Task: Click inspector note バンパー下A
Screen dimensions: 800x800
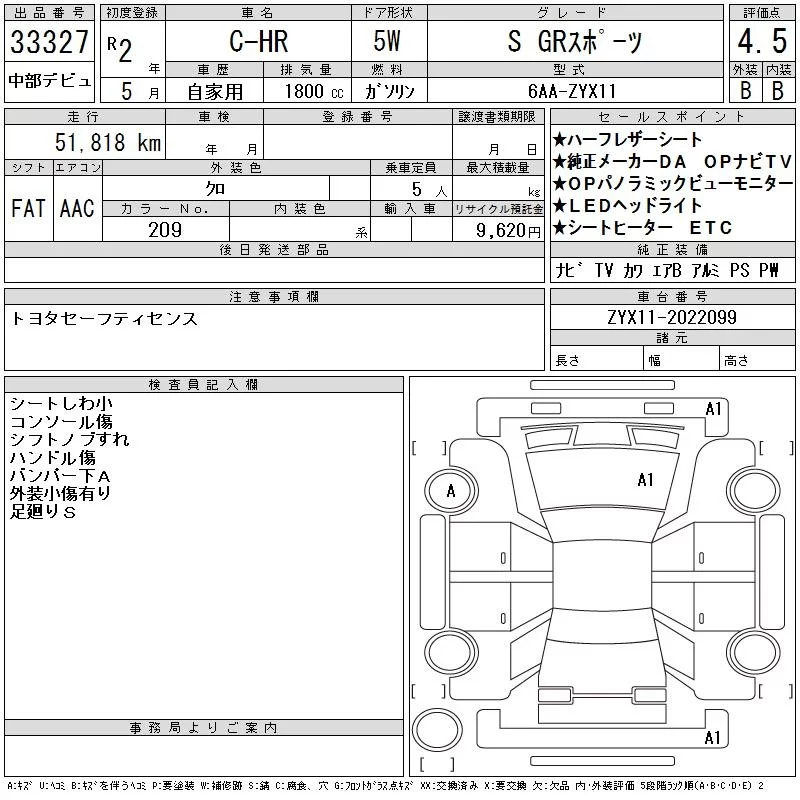Action: click(60, 476)
